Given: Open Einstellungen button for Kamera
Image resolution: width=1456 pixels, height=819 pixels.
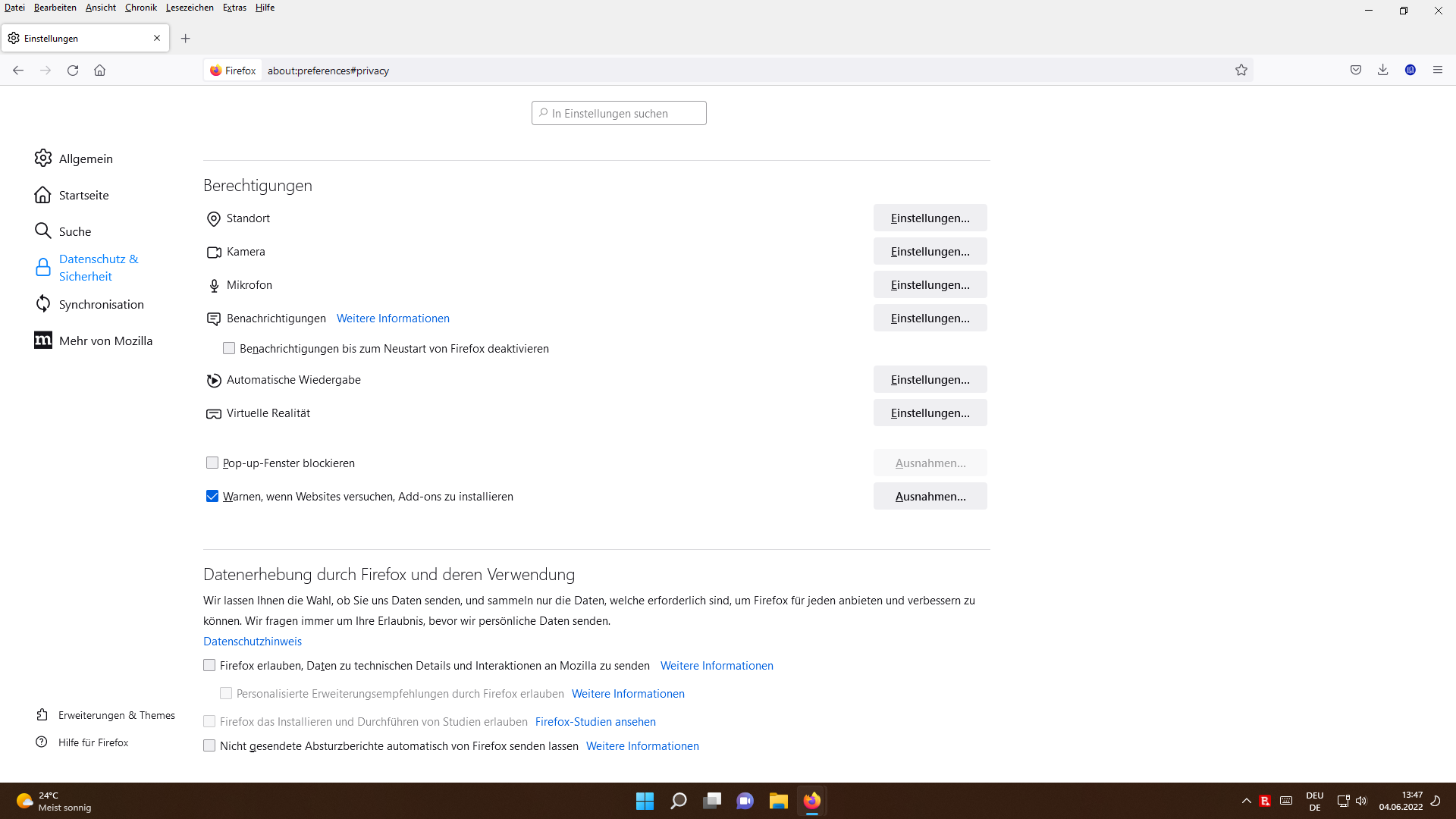Looking at the screenshot, I should click(x=930, y=252).
